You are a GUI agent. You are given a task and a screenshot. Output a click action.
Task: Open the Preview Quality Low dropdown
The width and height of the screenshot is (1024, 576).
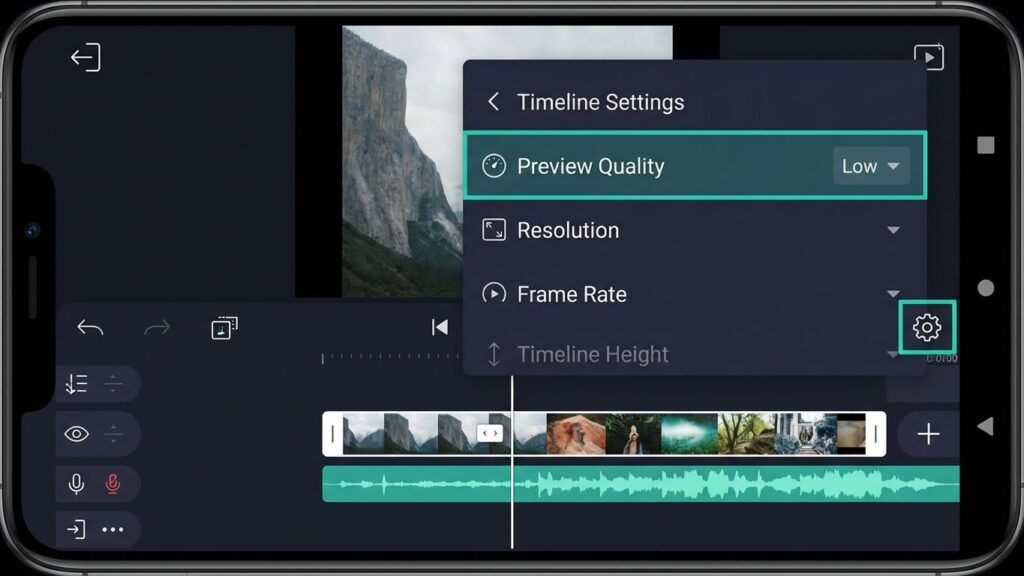869,166
